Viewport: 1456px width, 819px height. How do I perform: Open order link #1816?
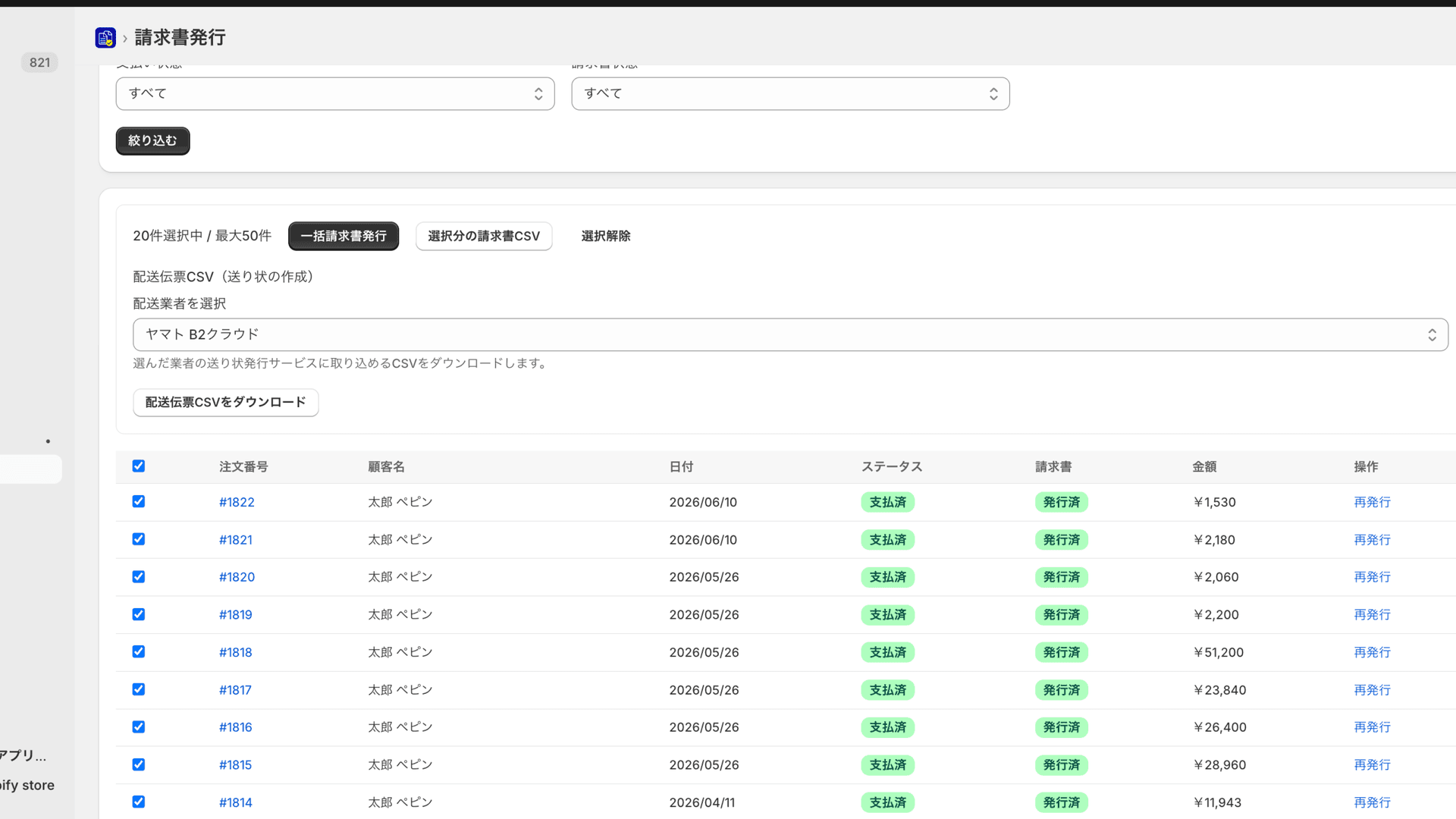click(236, 727)
